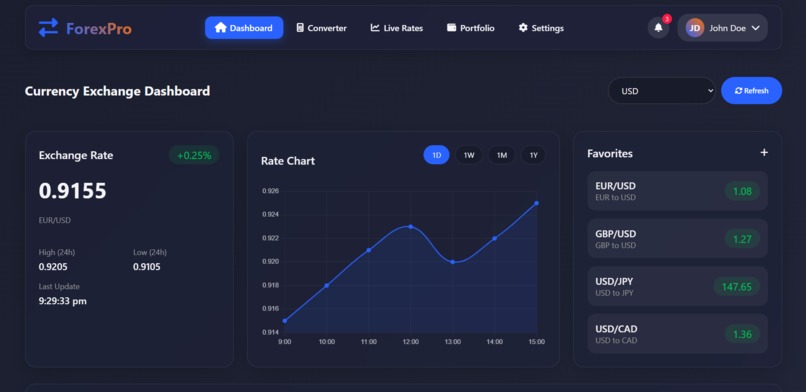Click the Refresh button
This screenshot has width=806, height=392.
pyautogui.click(x=752, y=91)
